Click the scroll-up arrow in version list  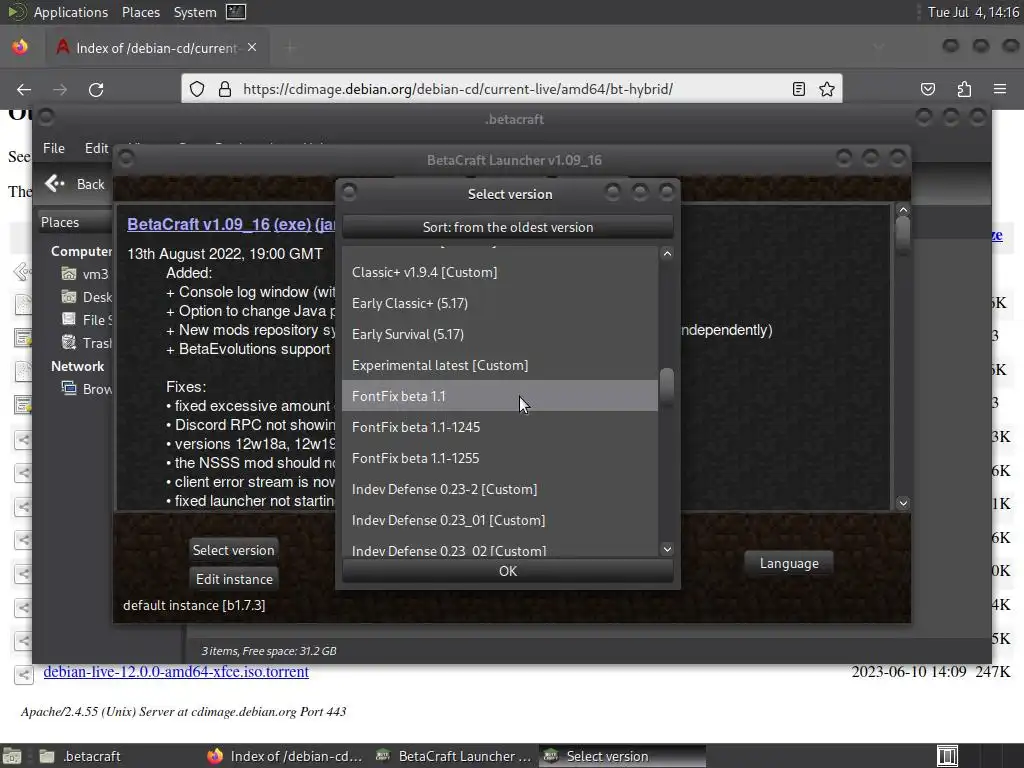pos(667,253)
